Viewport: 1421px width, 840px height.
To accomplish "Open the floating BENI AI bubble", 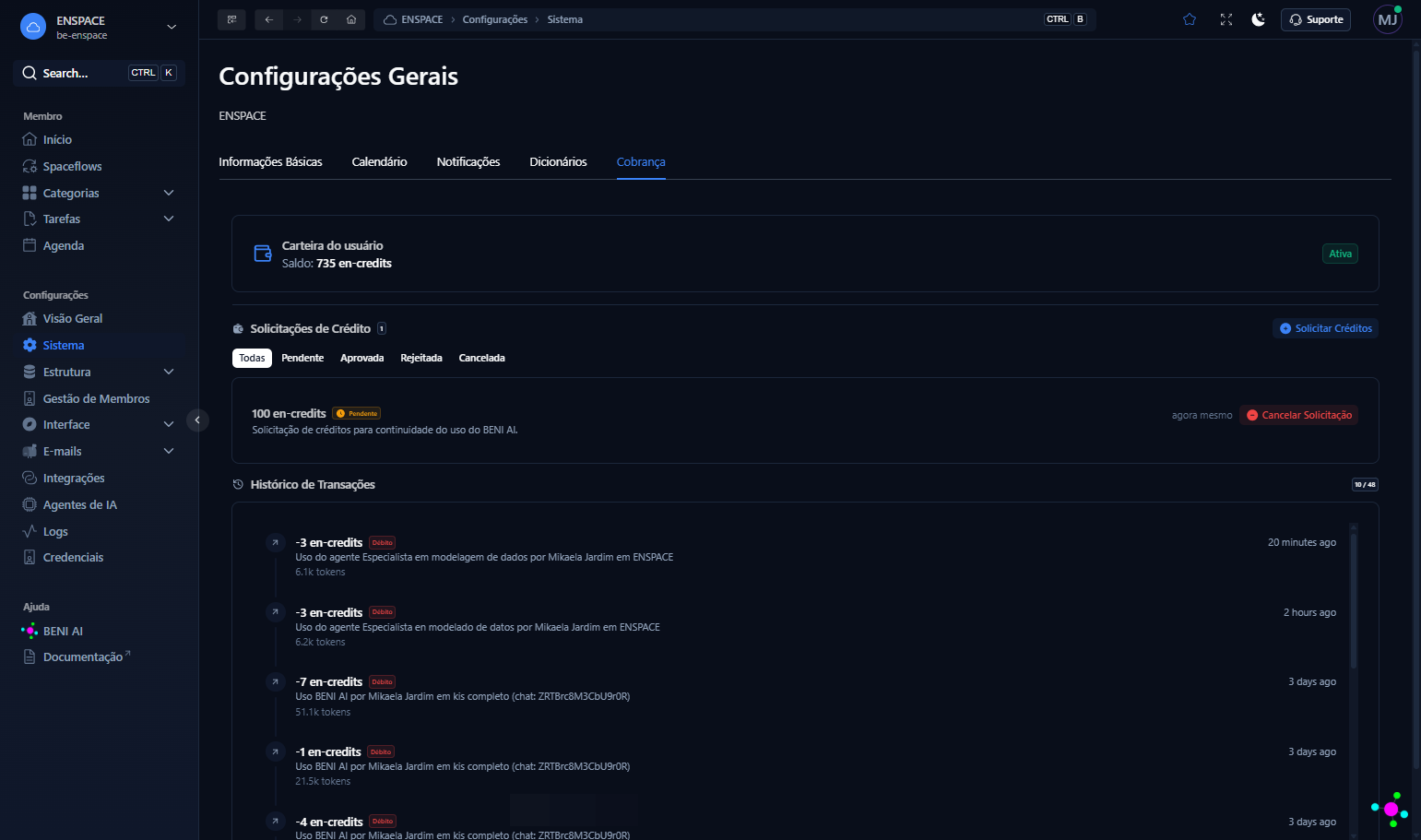I will click(1391, 810).
